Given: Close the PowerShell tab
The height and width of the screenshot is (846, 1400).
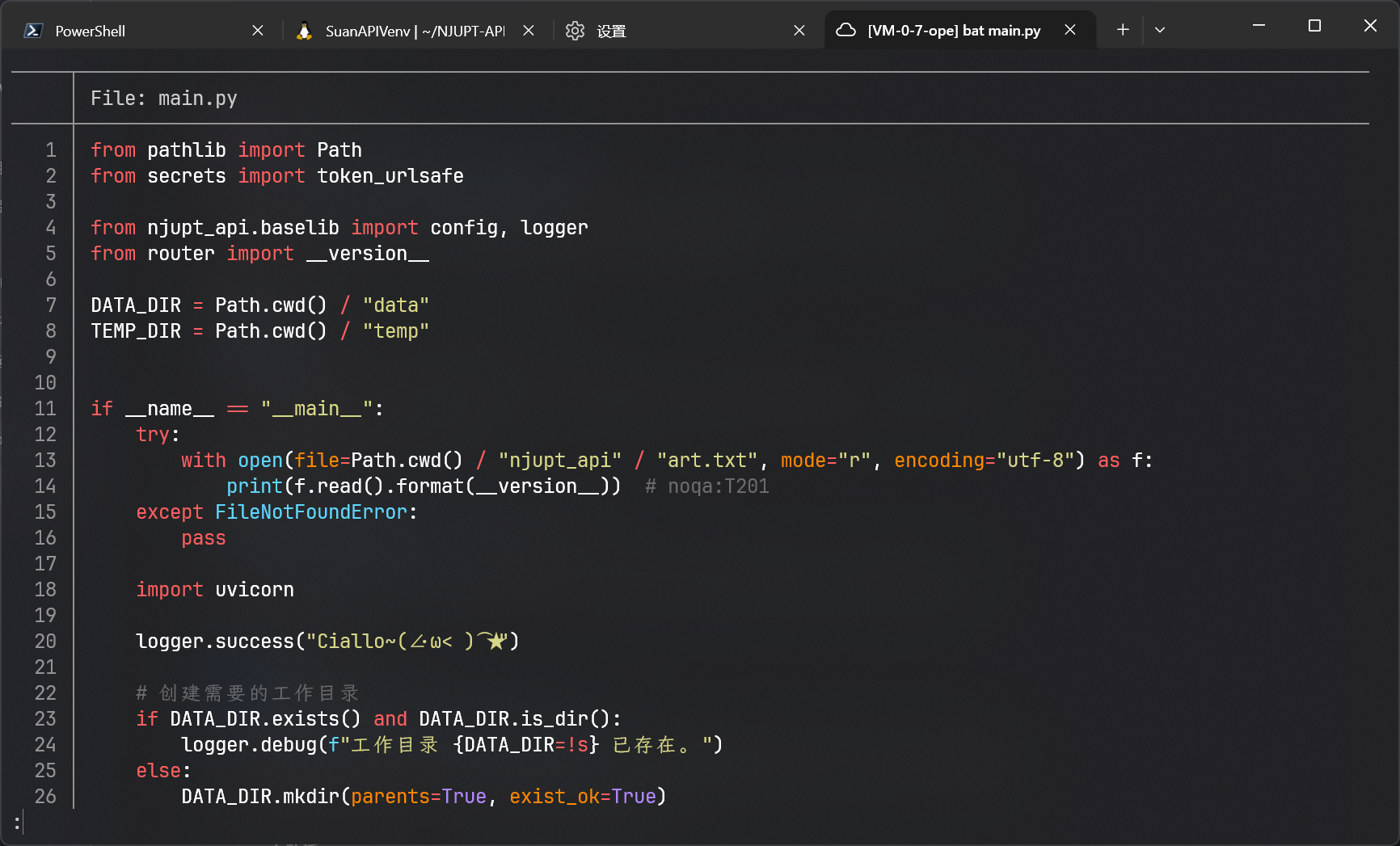Looking at the screenshot, I should (258, 31).
